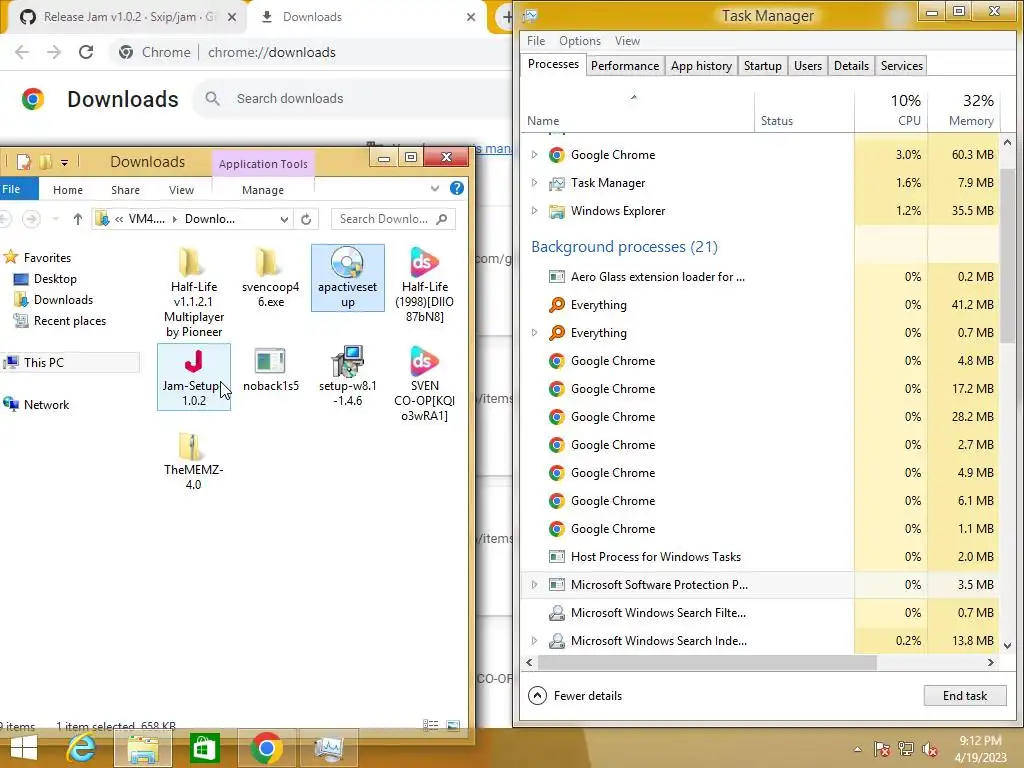Open the Details tab
Viewport: 1024px width, 768px height.
(x=851, y=66)
